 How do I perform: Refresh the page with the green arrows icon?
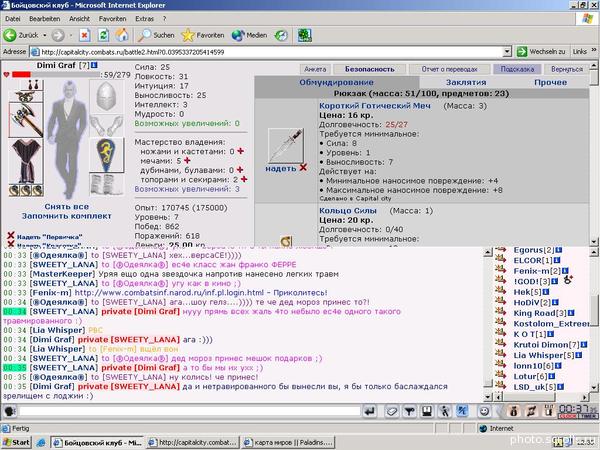[103, 35]
